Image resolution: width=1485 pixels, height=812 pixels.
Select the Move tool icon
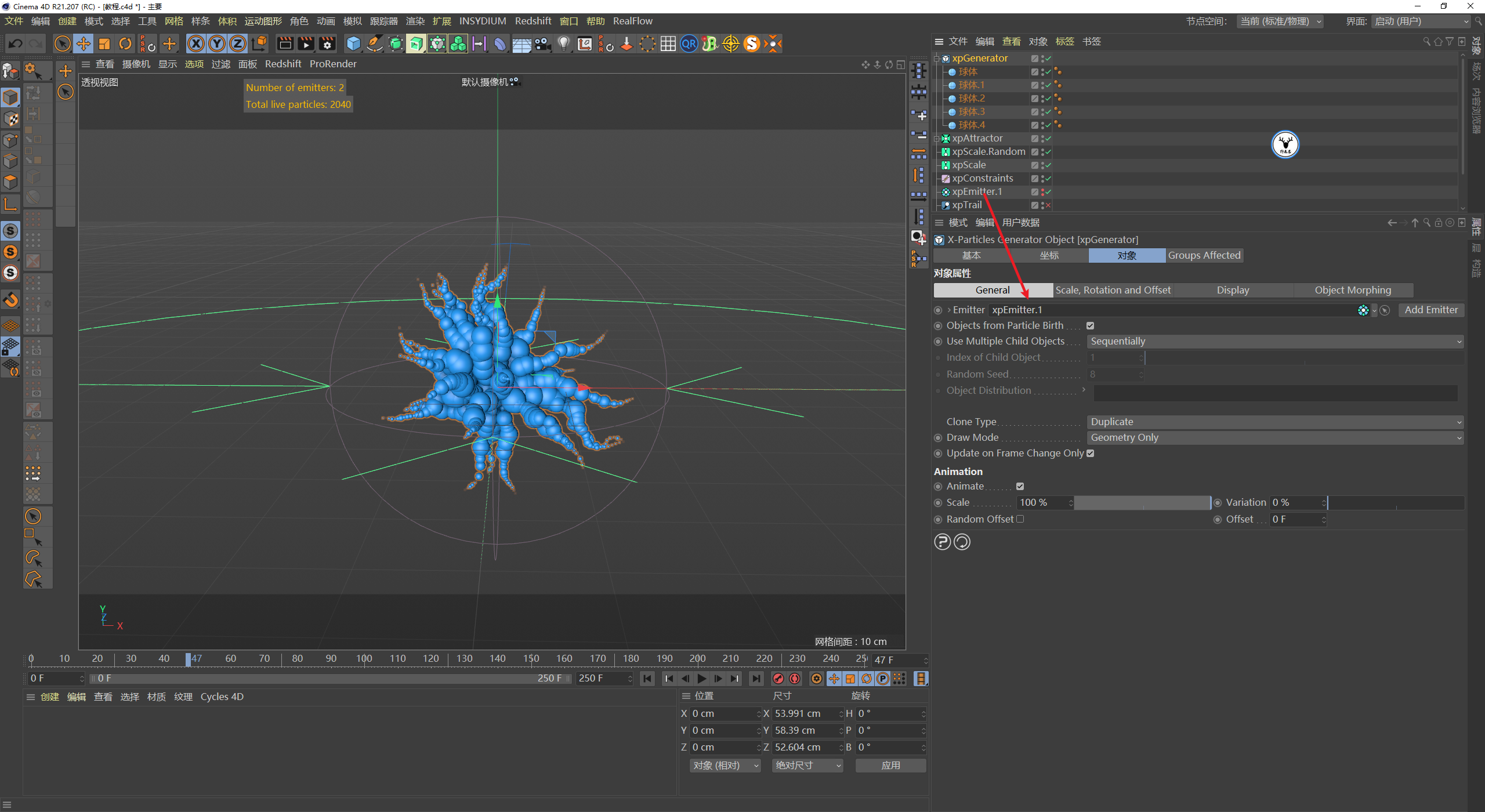(x=84, y=43)
